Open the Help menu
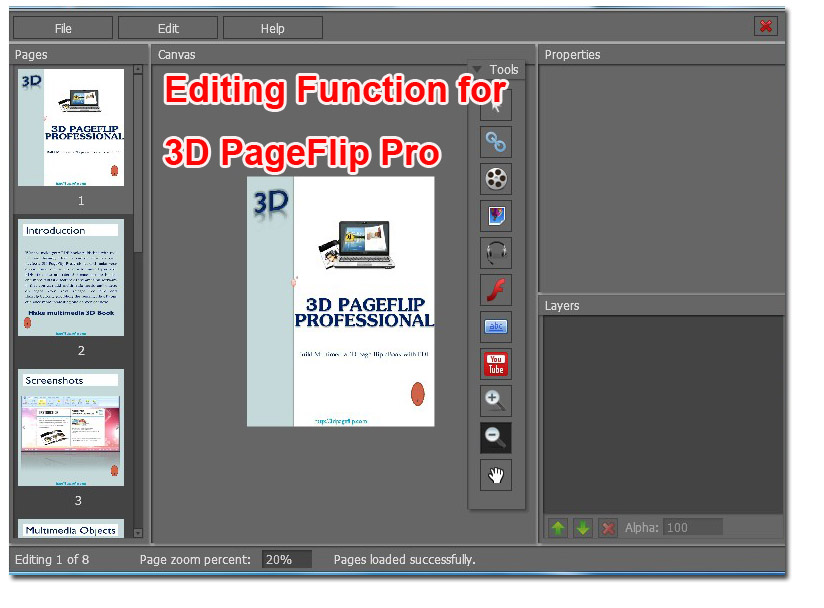The width and height of the screenshot is (824, 608). [273, 28]
